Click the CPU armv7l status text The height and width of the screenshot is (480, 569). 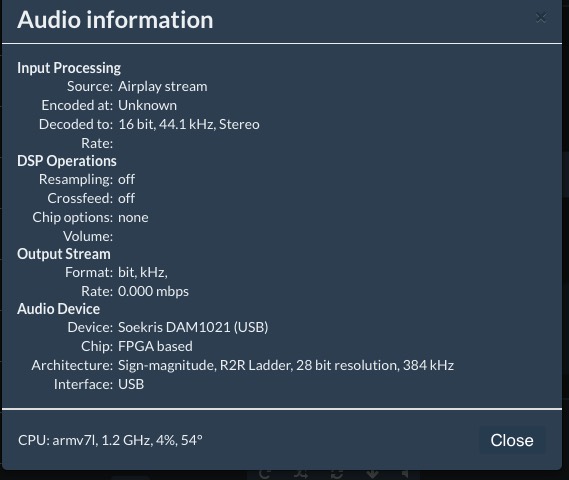tap(110, 440)
